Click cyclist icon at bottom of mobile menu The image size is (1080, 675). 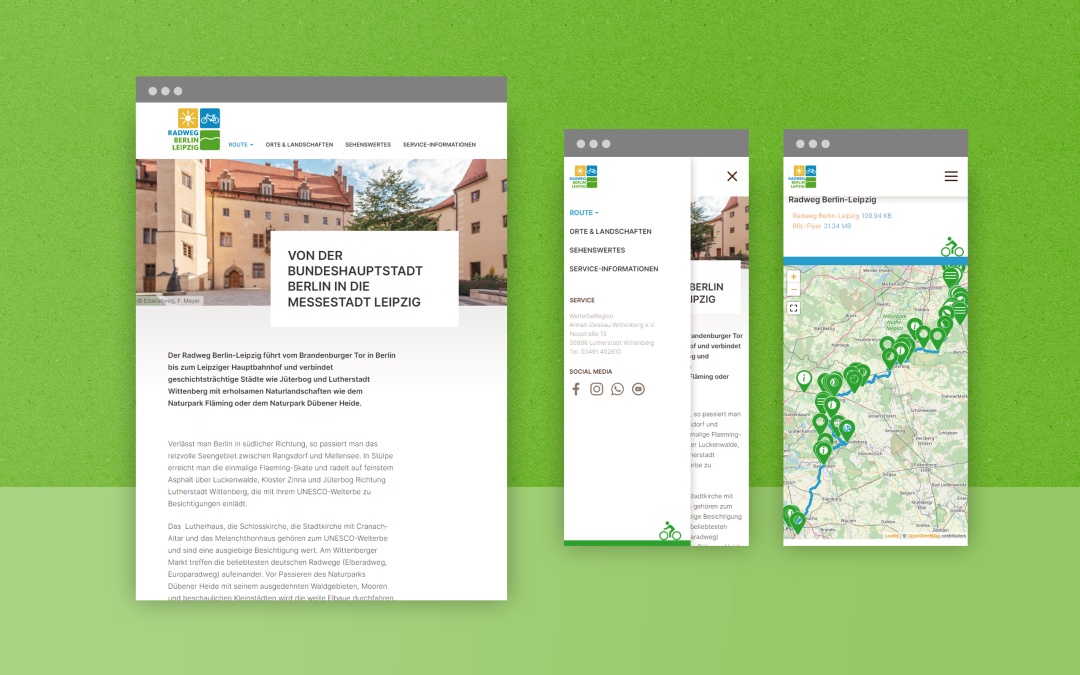(x=669, y=530)
